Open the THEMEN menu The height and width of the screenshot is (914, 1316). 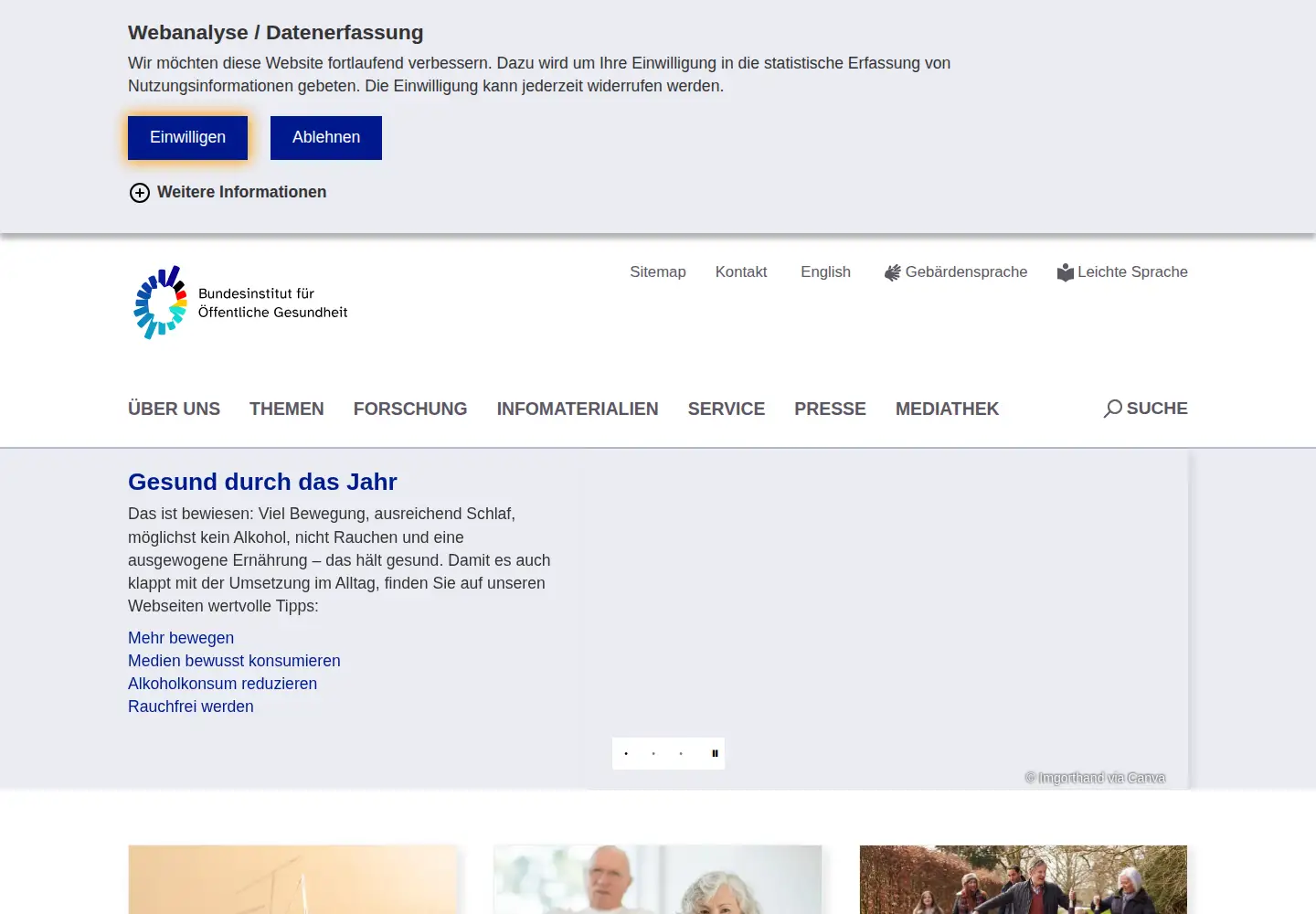pyautogui.click(x=287, y=409)
